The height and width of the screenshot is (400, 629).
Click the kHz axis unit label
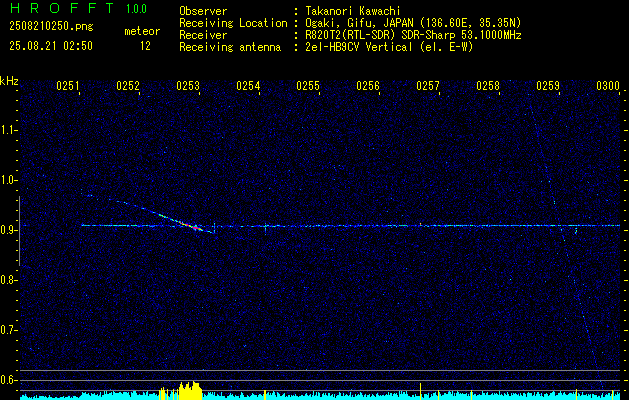[x=9, y=81]
